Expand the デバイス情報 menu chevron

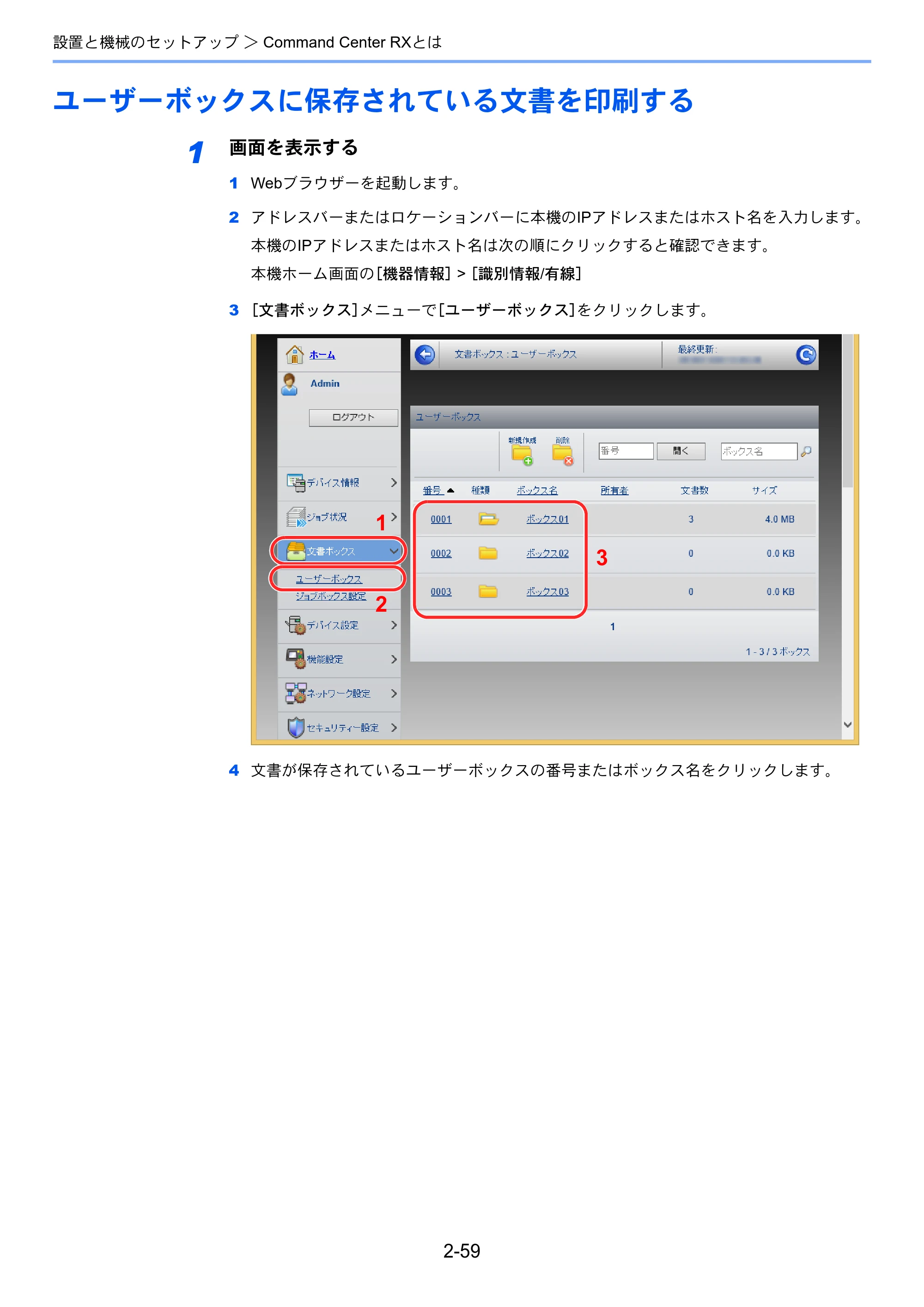pyautogui.click(x=394, y=482)
